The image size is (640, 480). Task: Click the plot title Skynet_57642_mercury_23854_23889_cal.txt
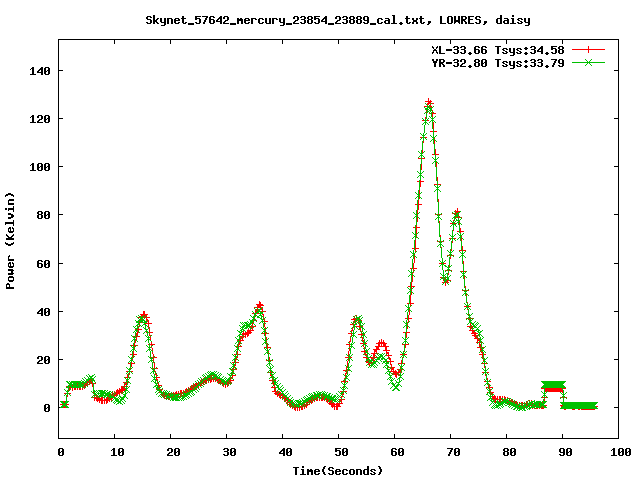(338, 20)
